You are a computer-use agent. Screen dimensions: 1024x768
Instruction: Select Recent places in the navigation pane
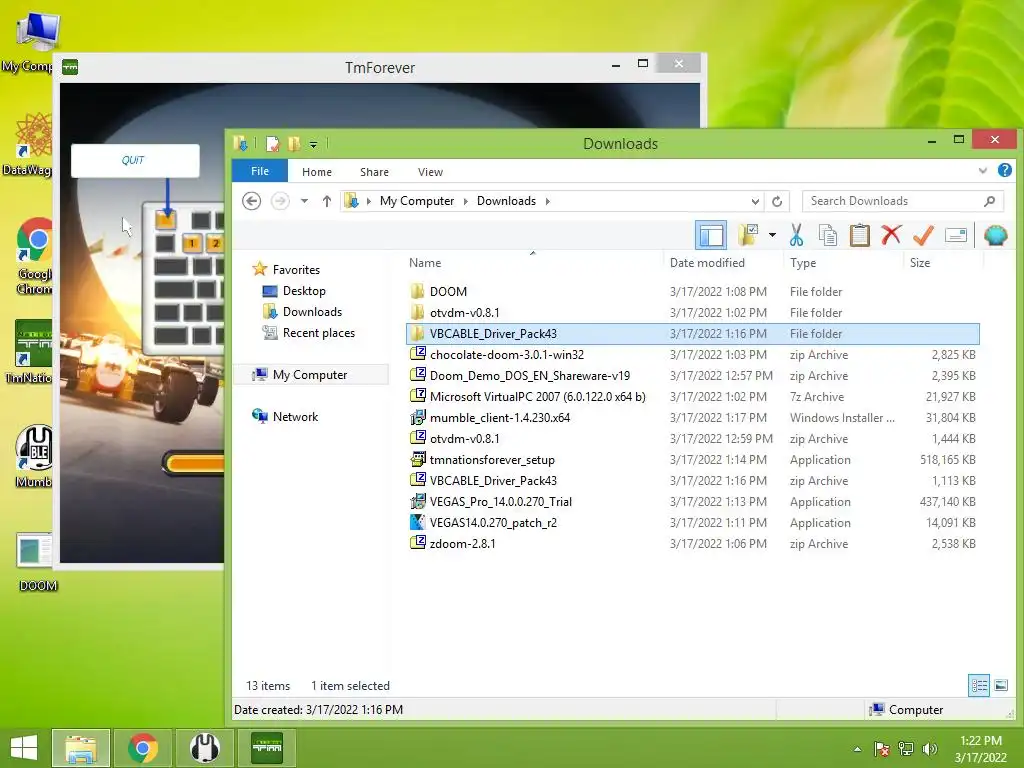coord(319,332)
